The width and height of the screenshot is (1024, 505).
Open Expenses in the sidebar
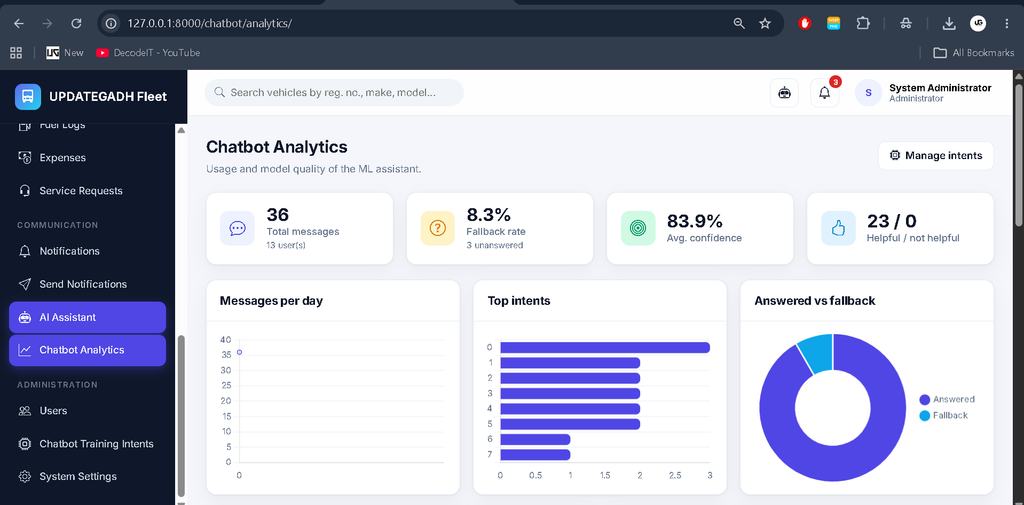click(88, 157)
